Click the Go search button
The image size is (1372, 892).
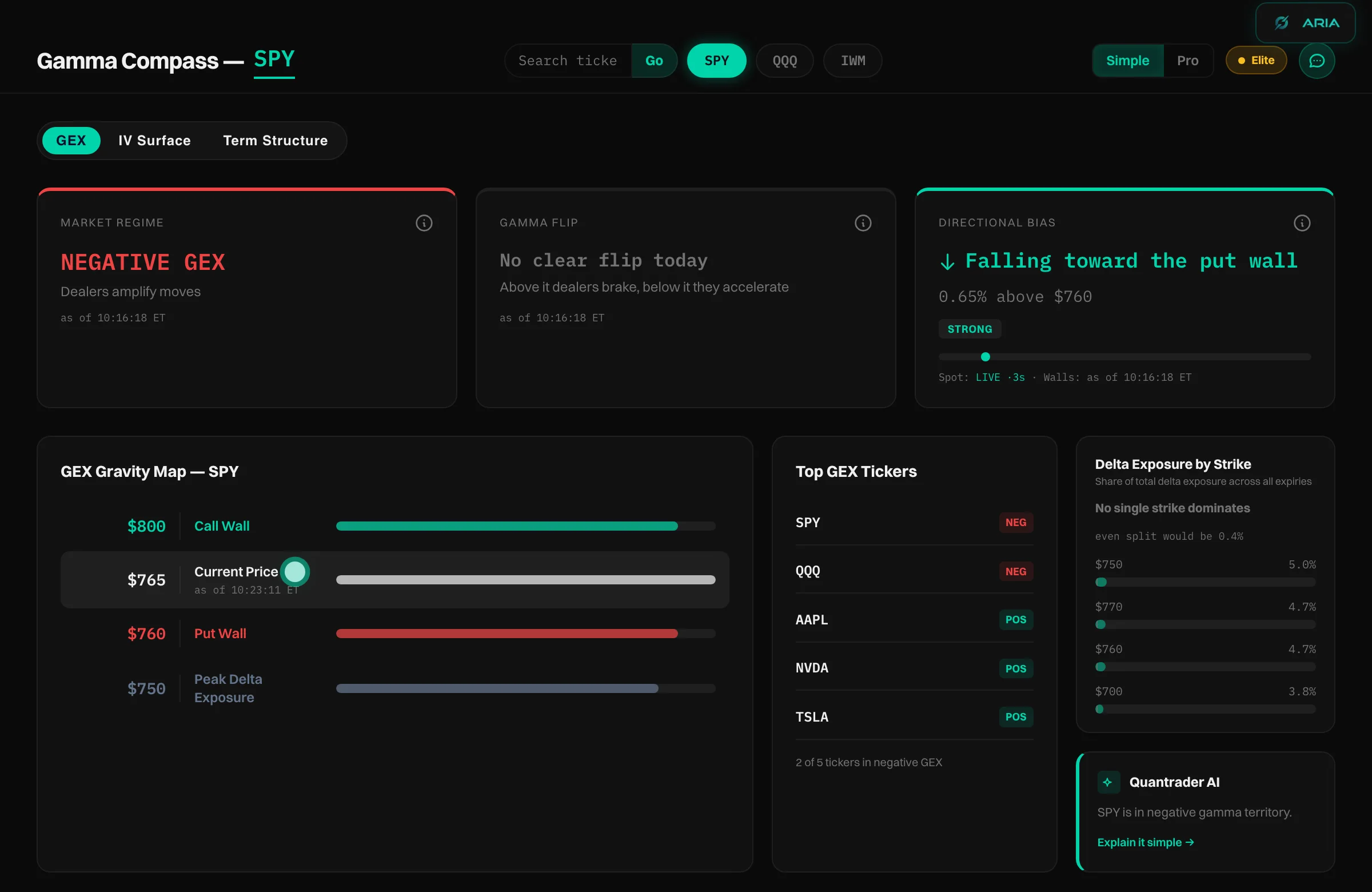tap(654, 61)
